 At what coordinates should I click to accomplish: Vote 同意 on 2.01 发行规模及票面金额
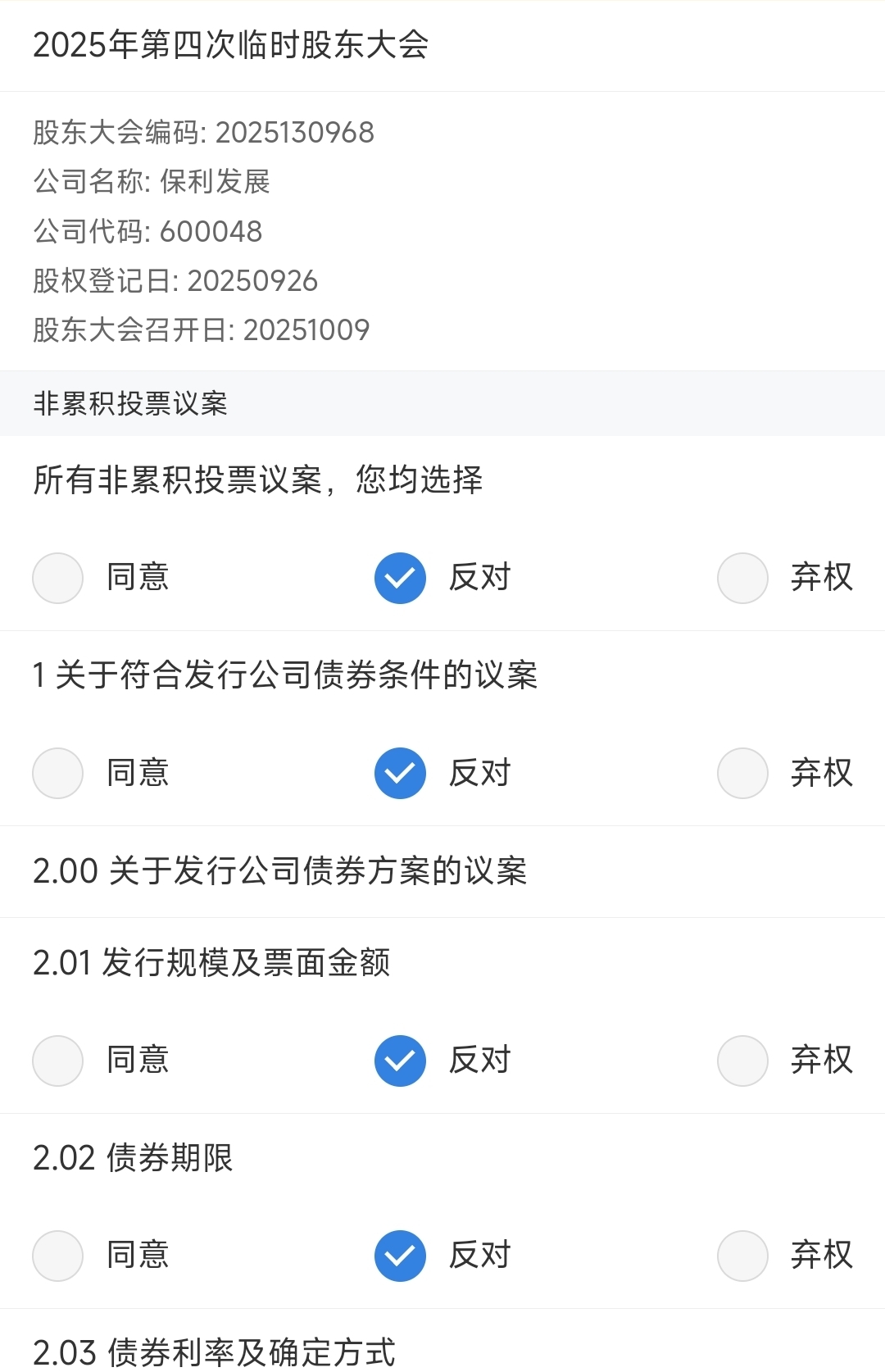click(x=58, y=1061)
